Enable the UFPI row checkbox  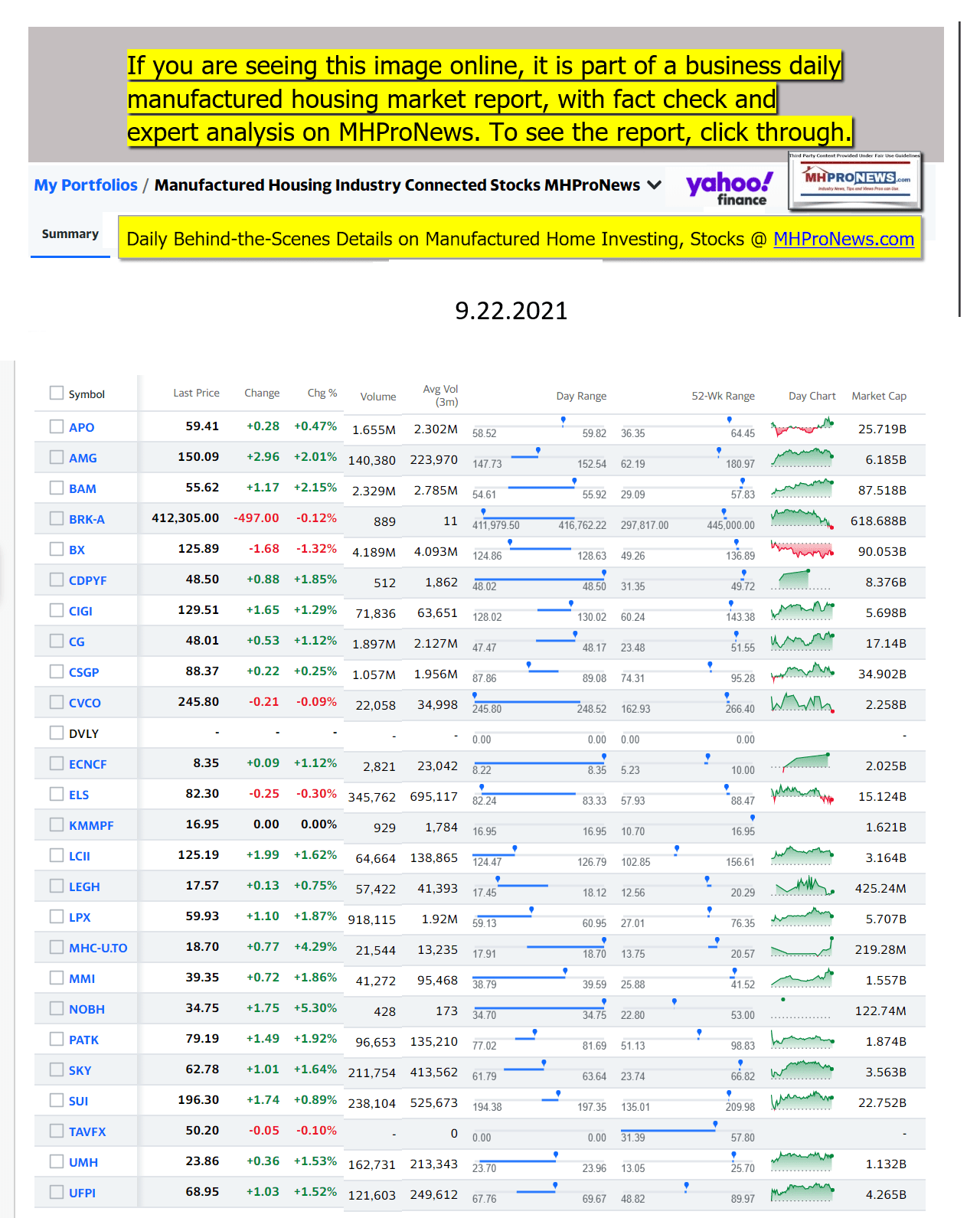pos(57,1192)
